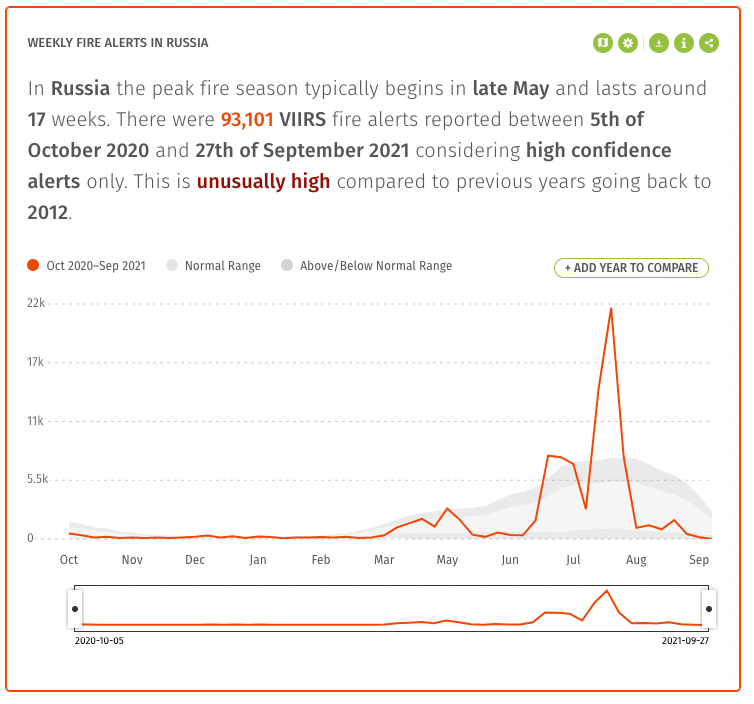
Task: Open the widget info icon
Action: (x=684, y=43)
